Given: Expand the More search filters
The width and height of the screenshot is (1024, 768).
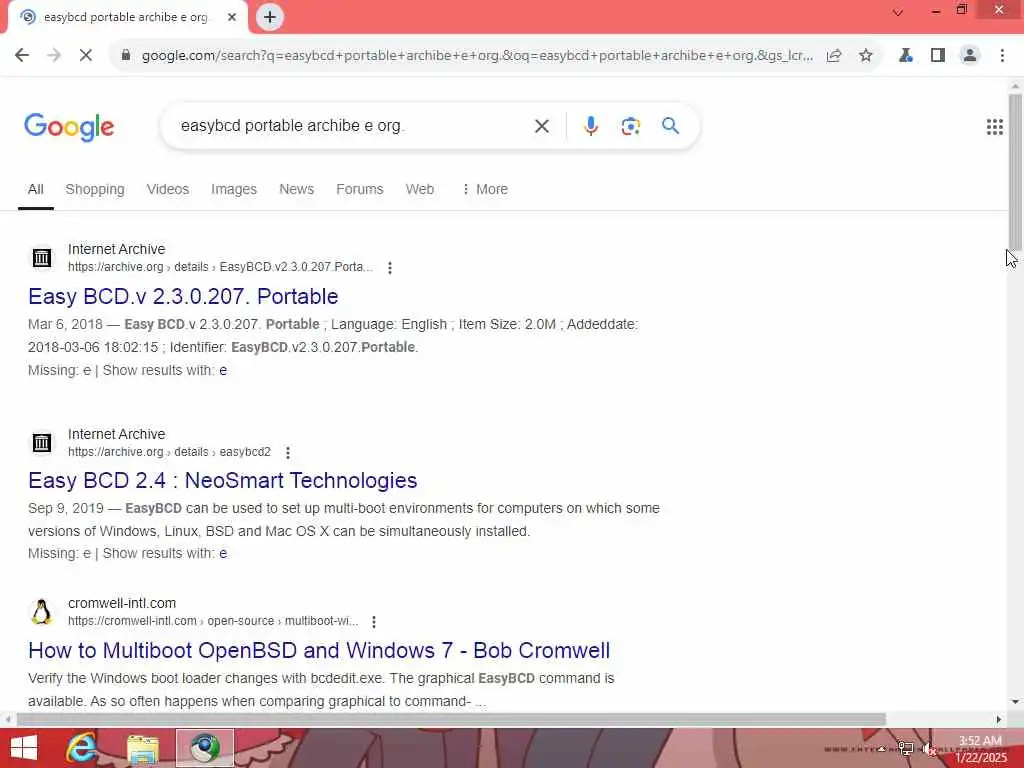Looking at the screenshot, I should pyautogui.click(x=485, y=189).
